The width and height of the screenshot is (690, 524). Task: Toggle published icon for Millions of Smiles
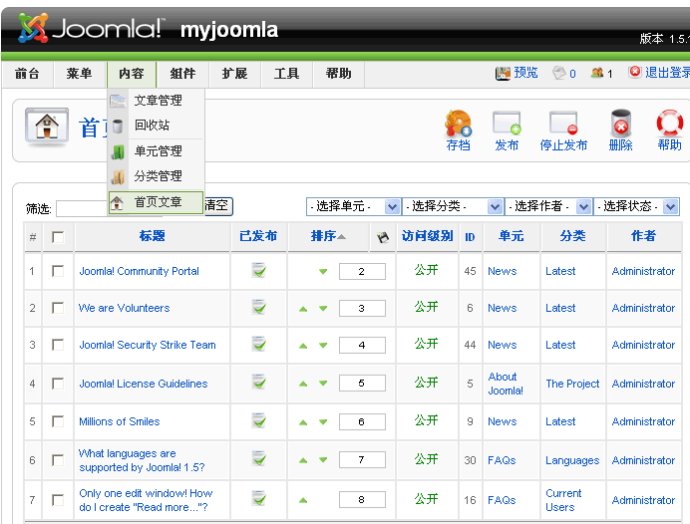pyautogui.click(x=259, y=421)
